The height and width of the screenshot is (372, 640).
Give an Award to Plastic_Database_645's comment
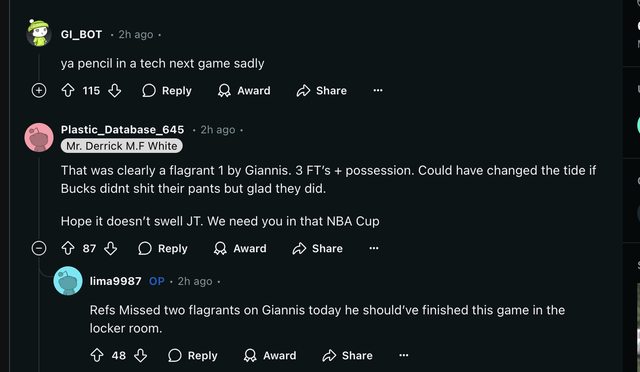(x=240, y=248)
